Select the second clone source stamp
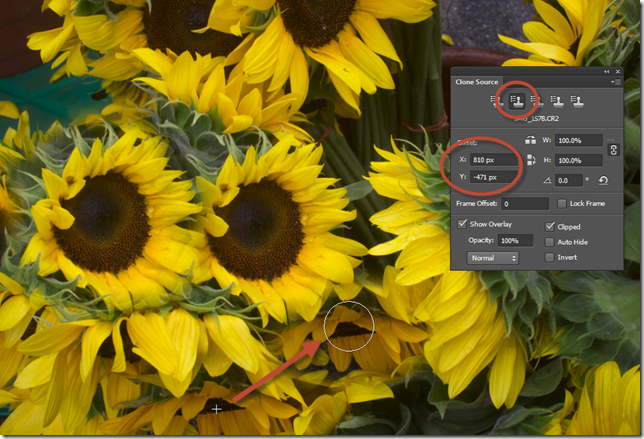The height and width of the screenshot is (439, 644). 517,101
